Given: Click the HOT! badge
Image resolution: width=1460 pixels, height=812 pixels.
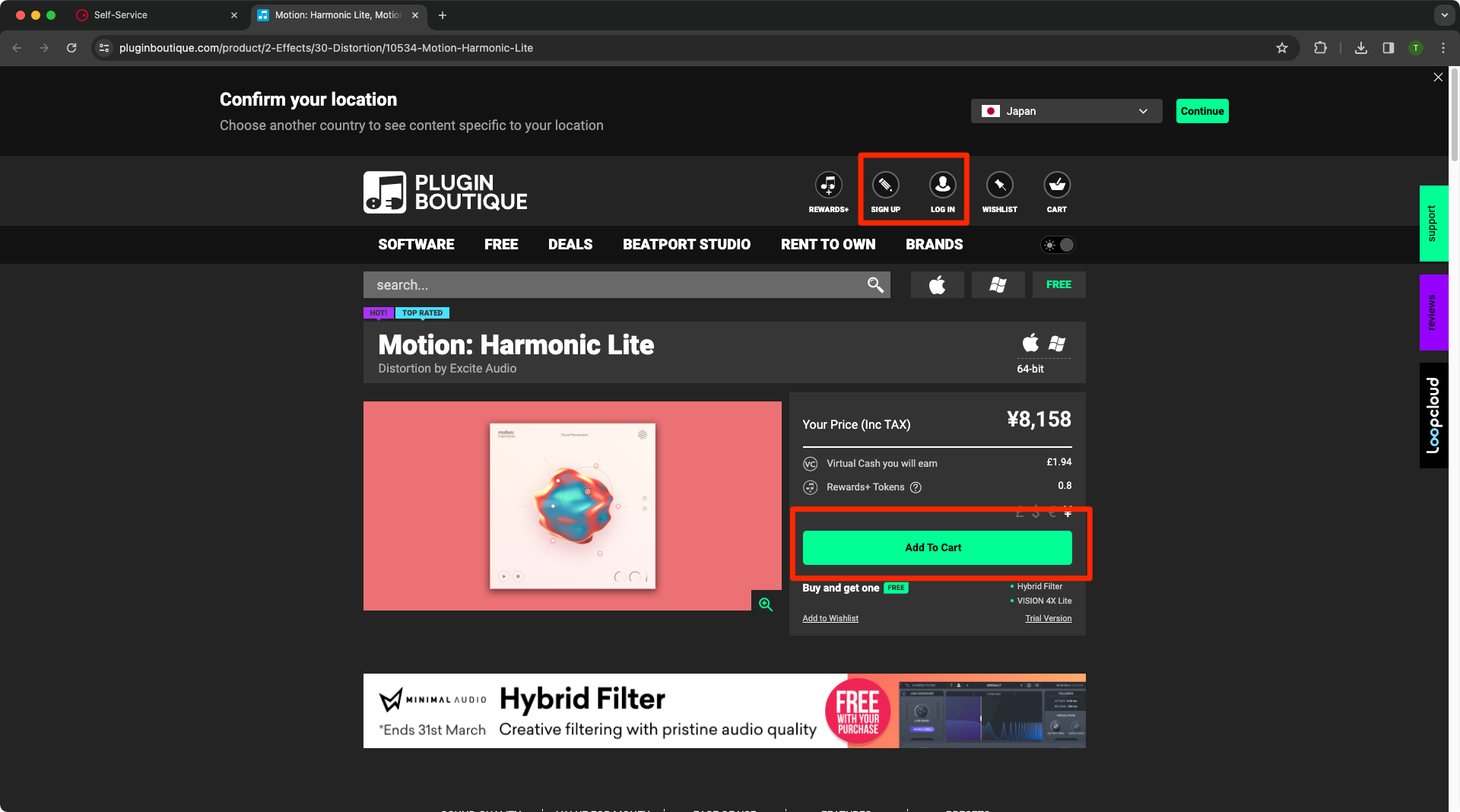Looking at the screenshot, I should coord(378,312).
